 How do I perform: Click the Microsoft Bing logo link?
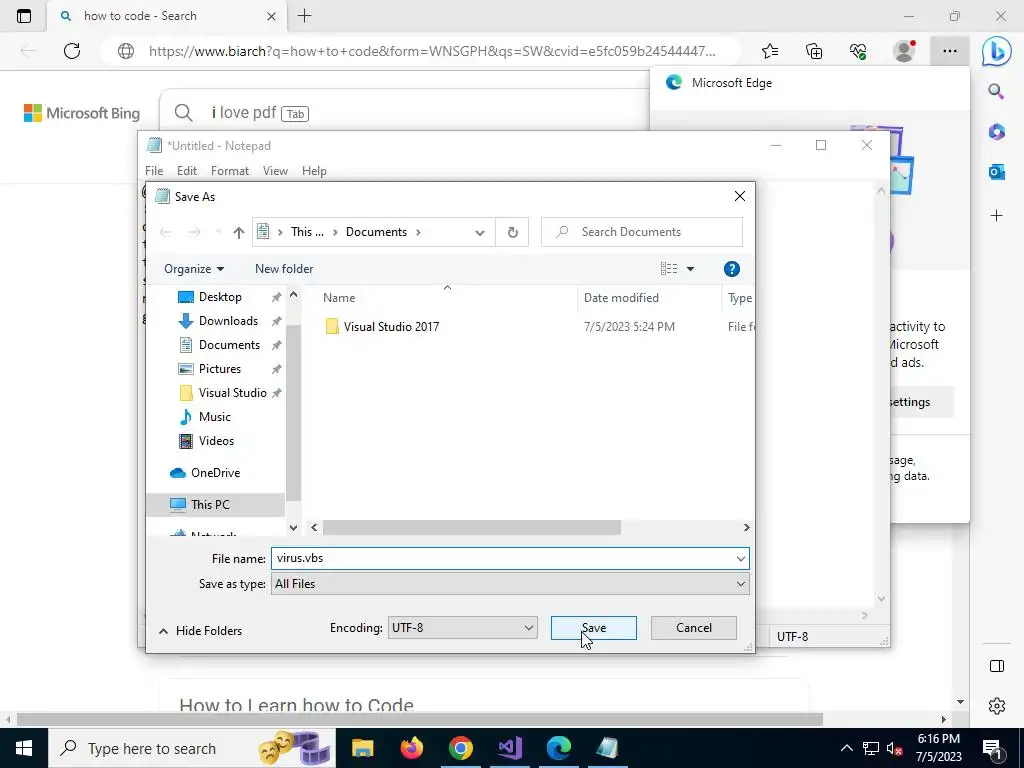pos(82,113)
